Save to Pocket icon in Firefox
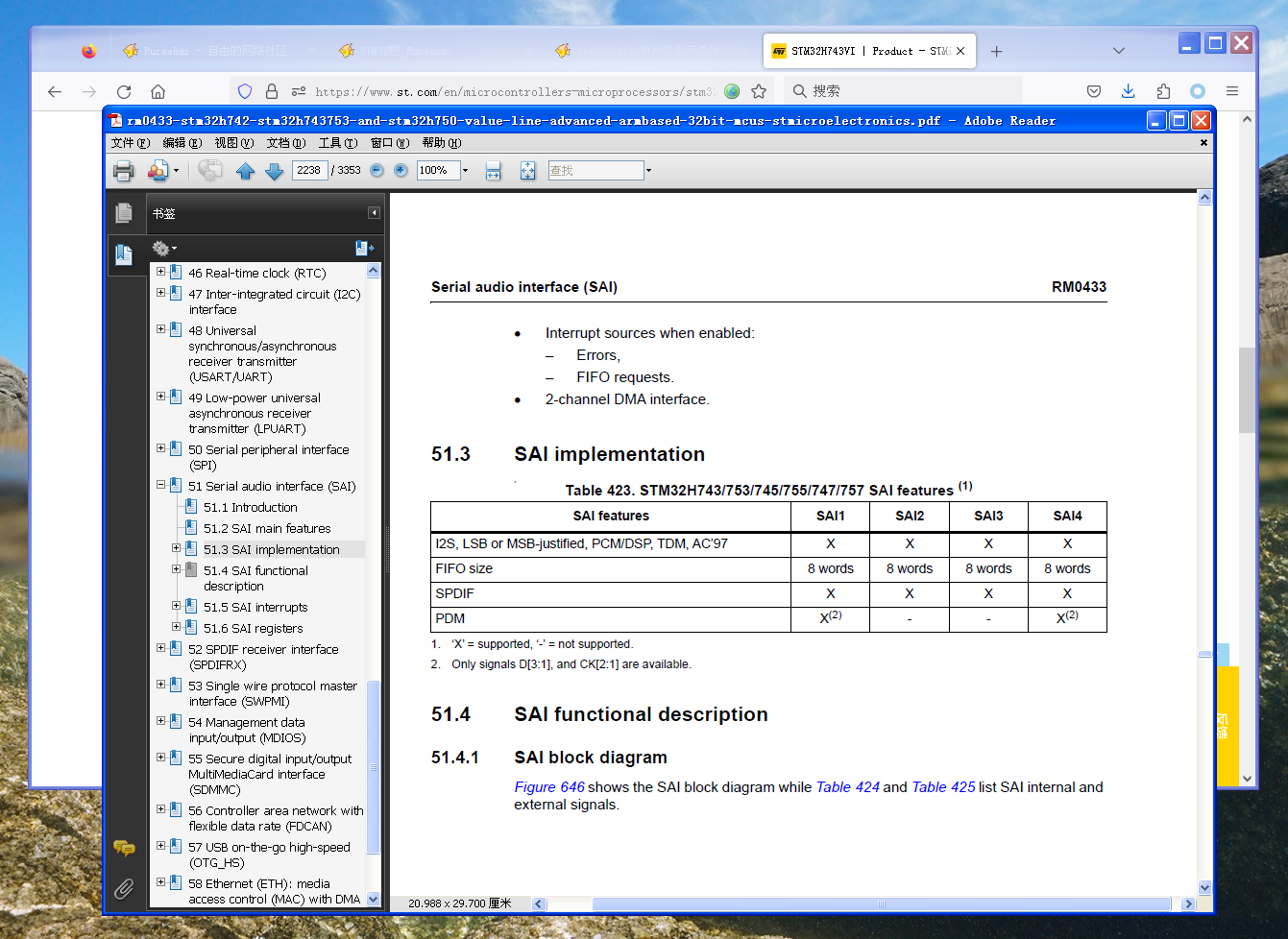The image size is (1288, 939). point(1094,91)
